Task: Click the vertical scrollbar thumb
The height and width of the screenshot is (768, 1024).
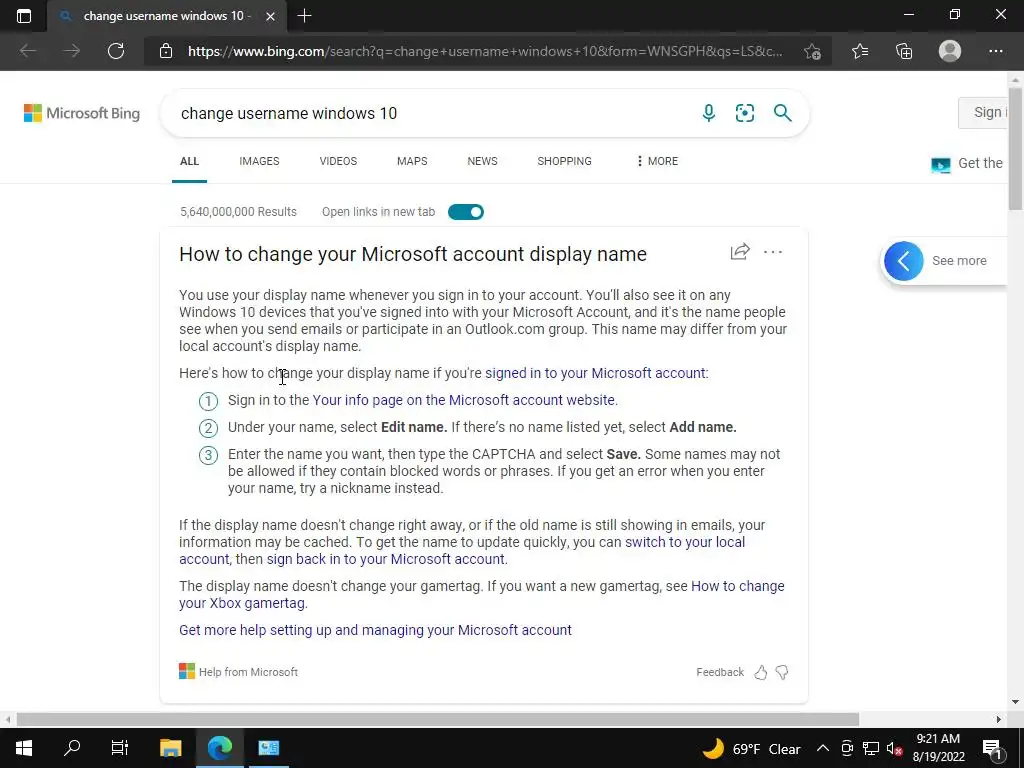Action: tap(1015, 147)
